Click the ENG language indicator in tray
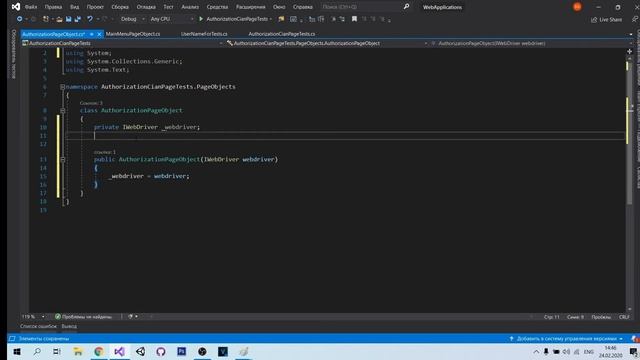This screenshot has width=640, height=360. tap(589, 352)
